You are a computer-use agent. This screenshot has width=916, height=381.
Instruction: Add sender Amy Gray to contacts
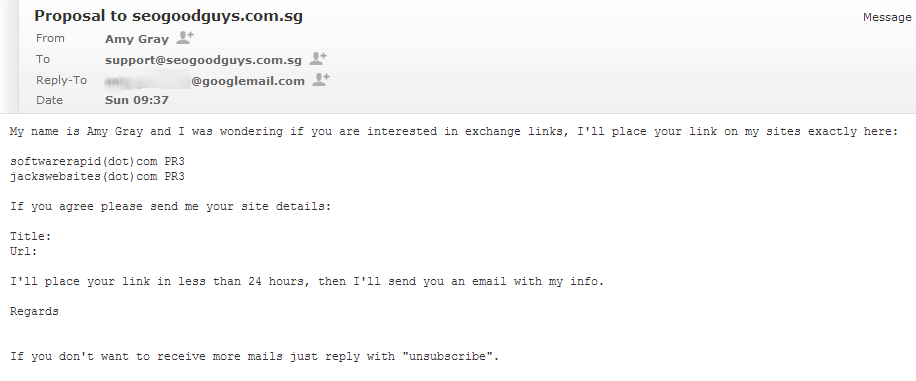point(185,38)
